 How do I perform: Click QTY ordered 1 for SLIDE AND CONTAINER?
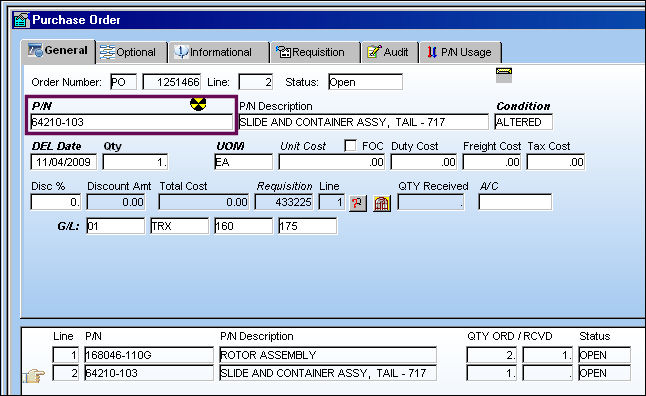[492, 373]
